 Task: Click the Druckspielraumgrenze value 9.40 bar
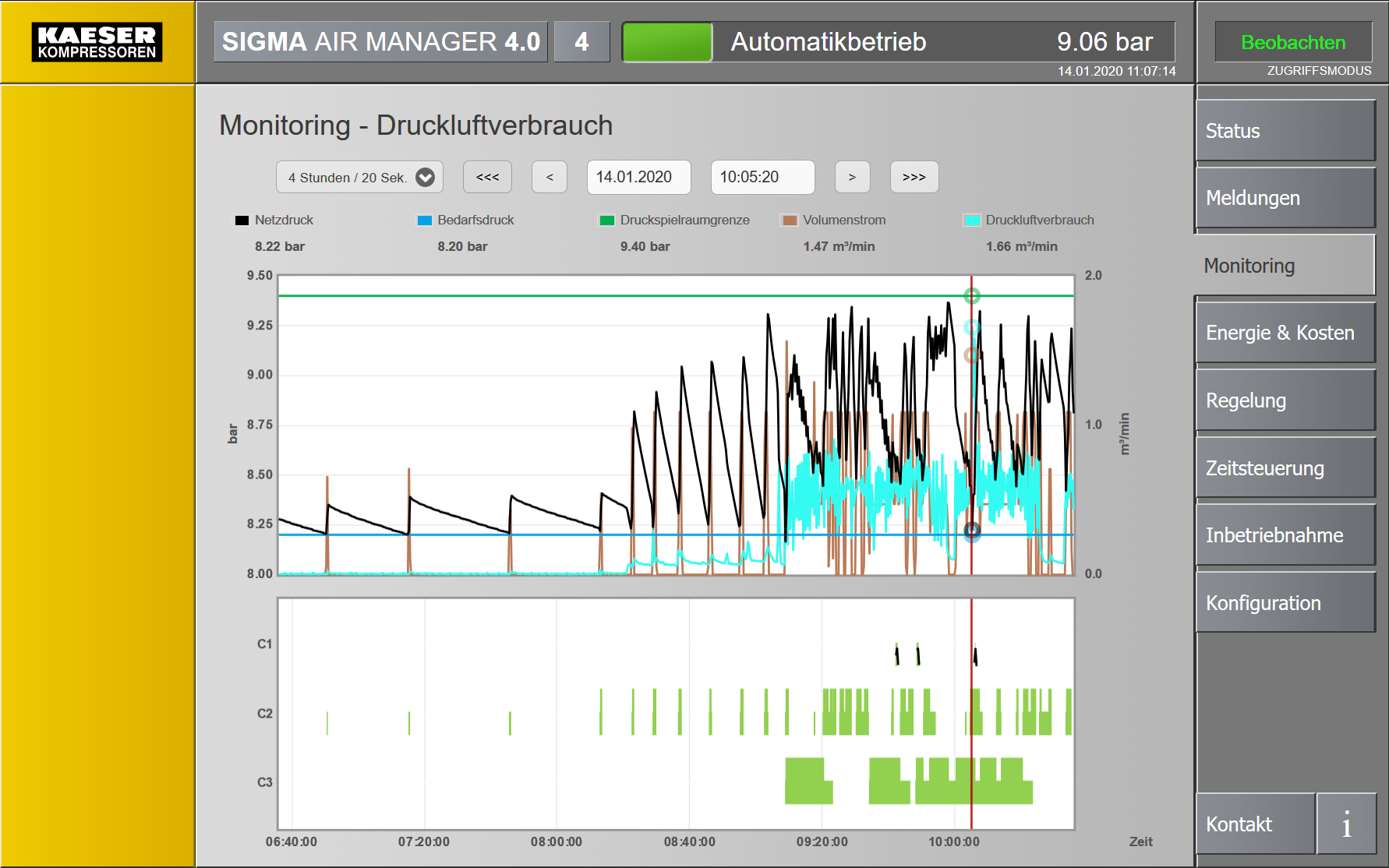click(x=645, y=246)
